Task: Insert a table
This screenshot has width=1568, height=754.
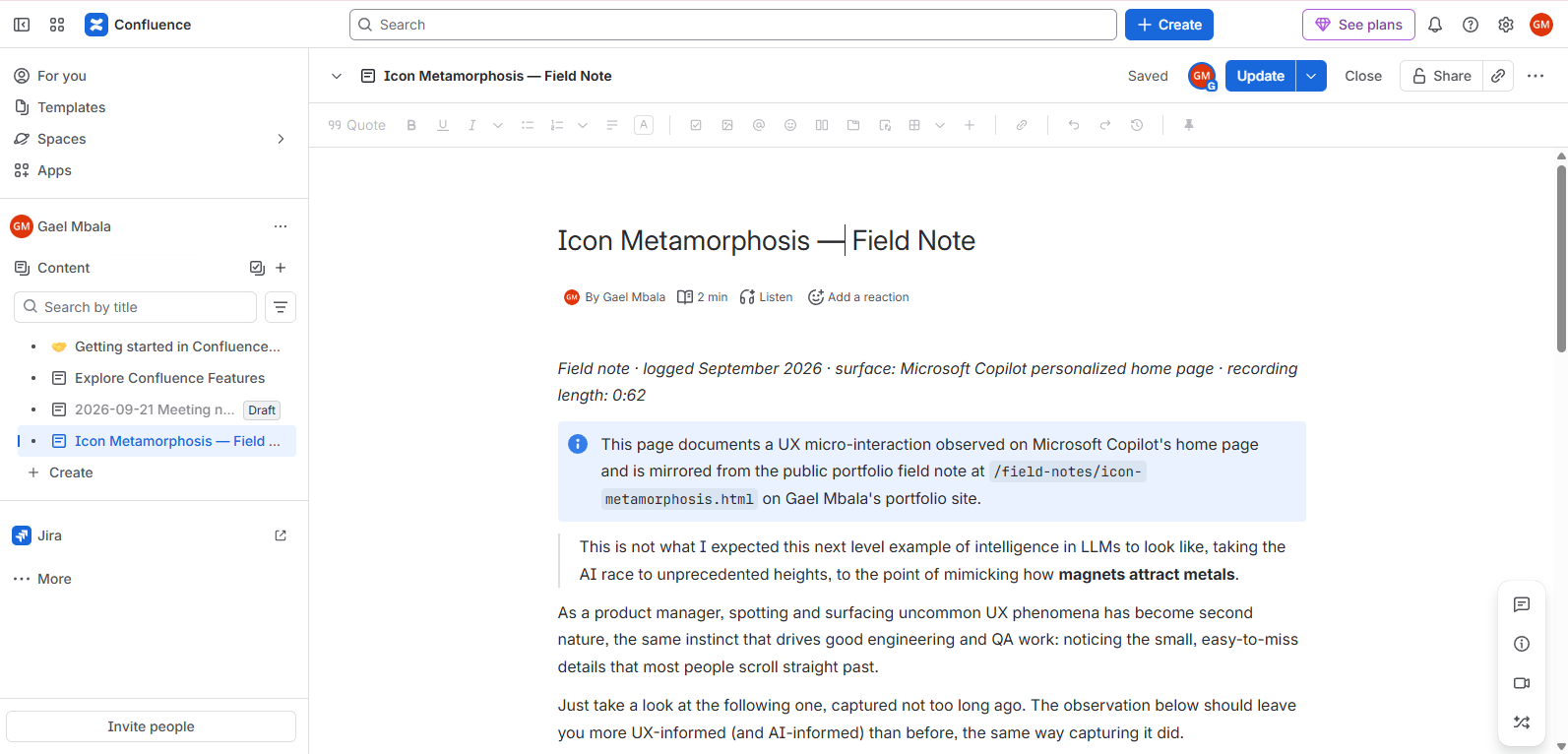Action: (x=914, y=125)
